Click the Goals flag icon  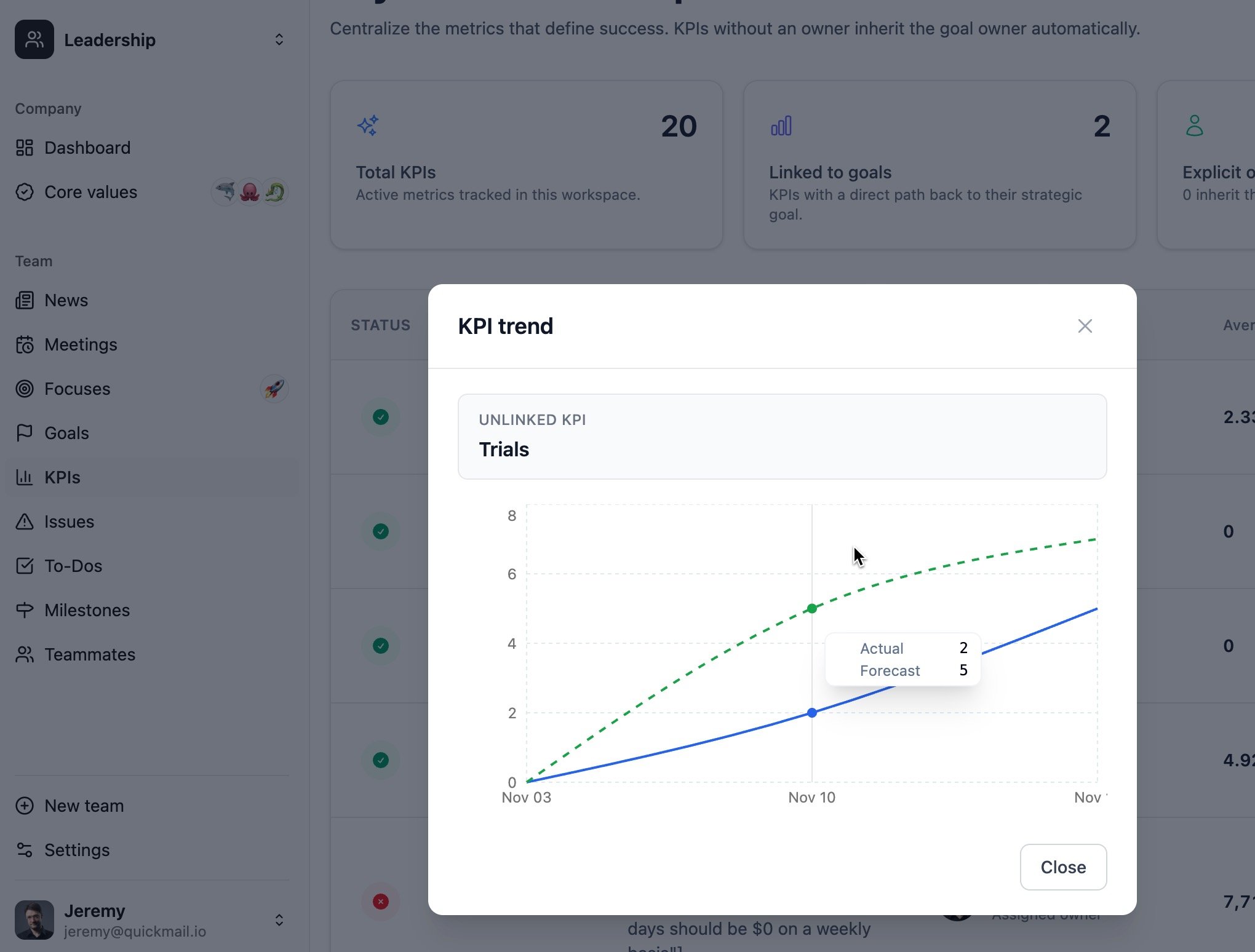(x=25, y=433)
